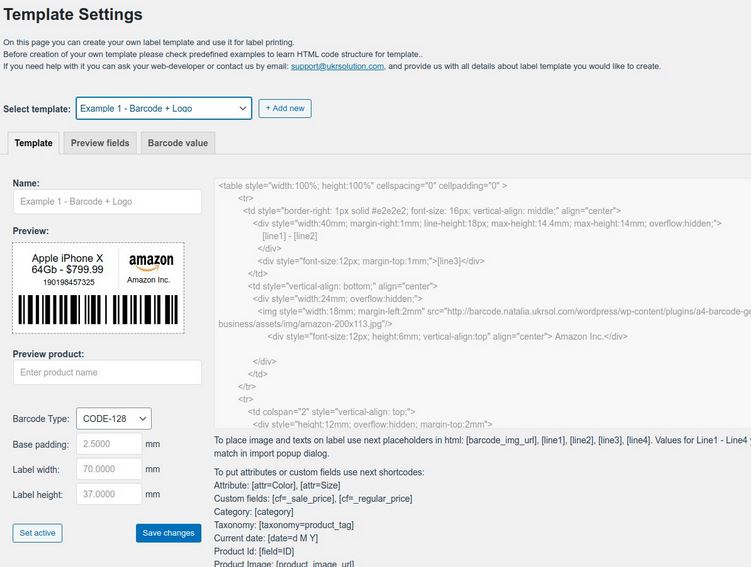Viewport: 751px width, 567px height.
Task: Click the Base padding value field
Action: point(109,444)
